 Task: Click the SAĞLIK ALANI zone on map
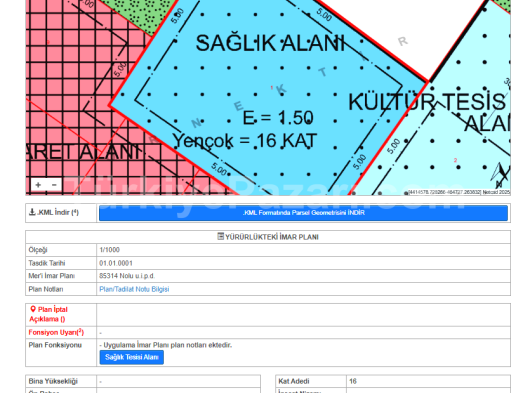pos(270,43)
